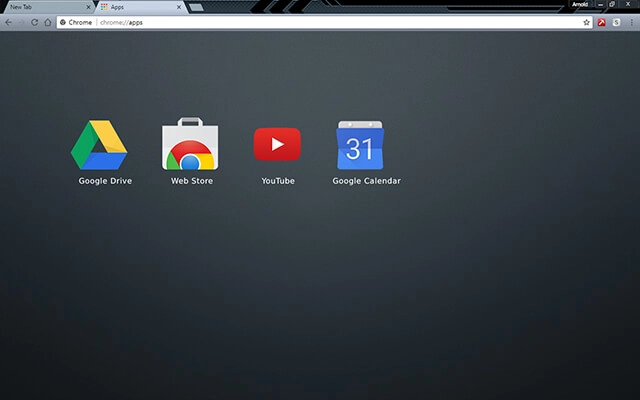Click the forward navigation arrow

(21, 22)
